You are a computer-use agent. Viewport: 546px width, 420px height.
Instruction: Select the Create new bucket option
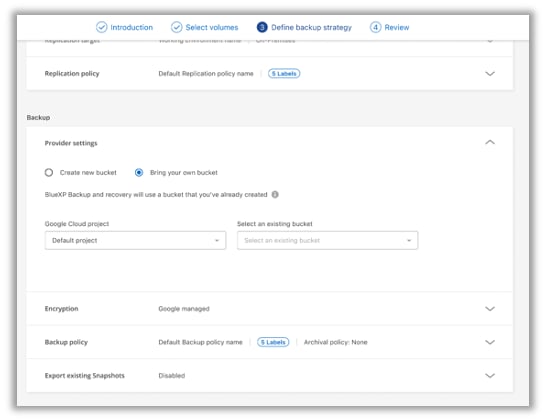pyautogui.click(x=49, y=172)
